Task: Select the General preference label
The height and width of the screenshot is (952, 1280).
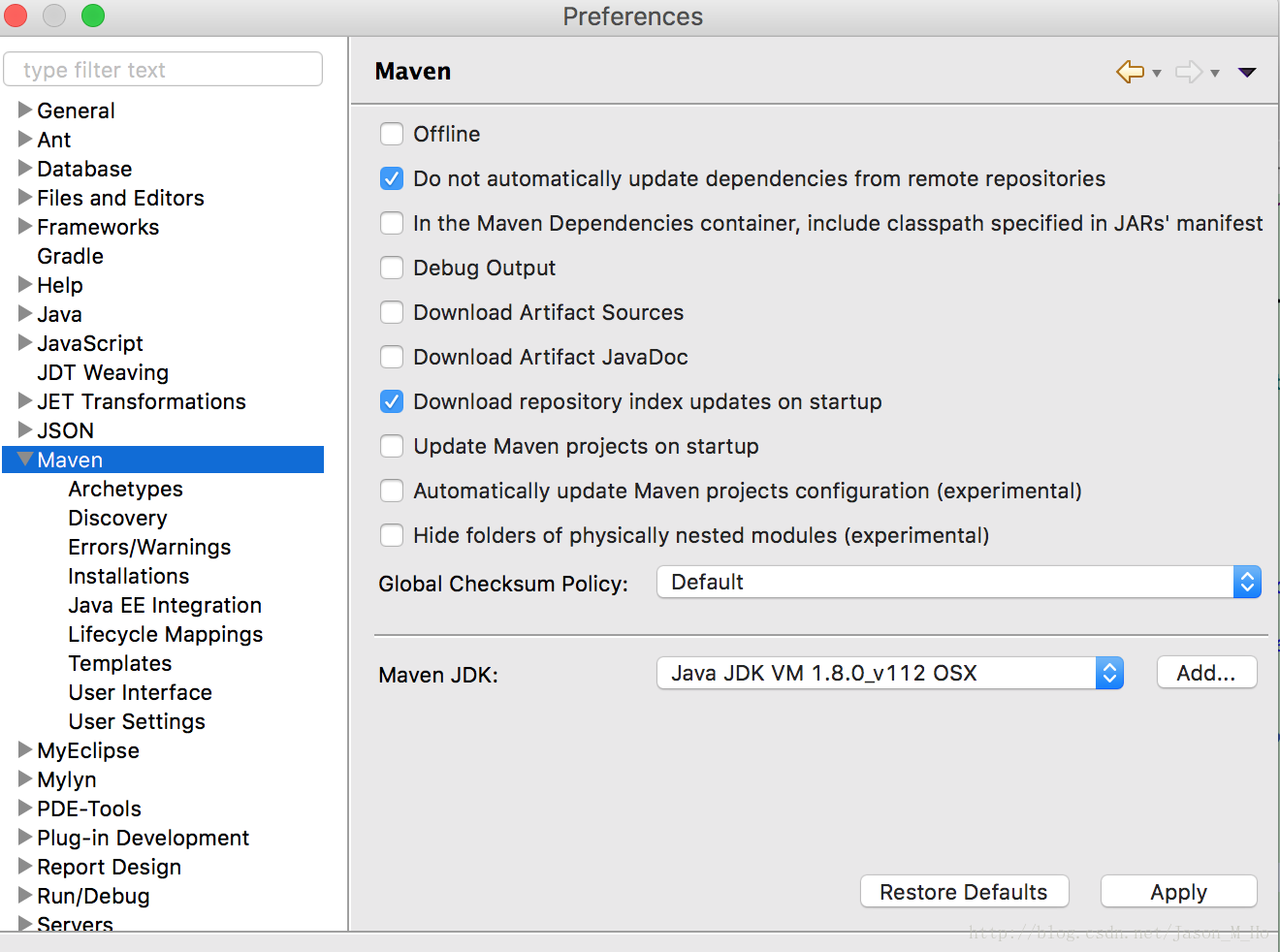Action: point(76,111)
